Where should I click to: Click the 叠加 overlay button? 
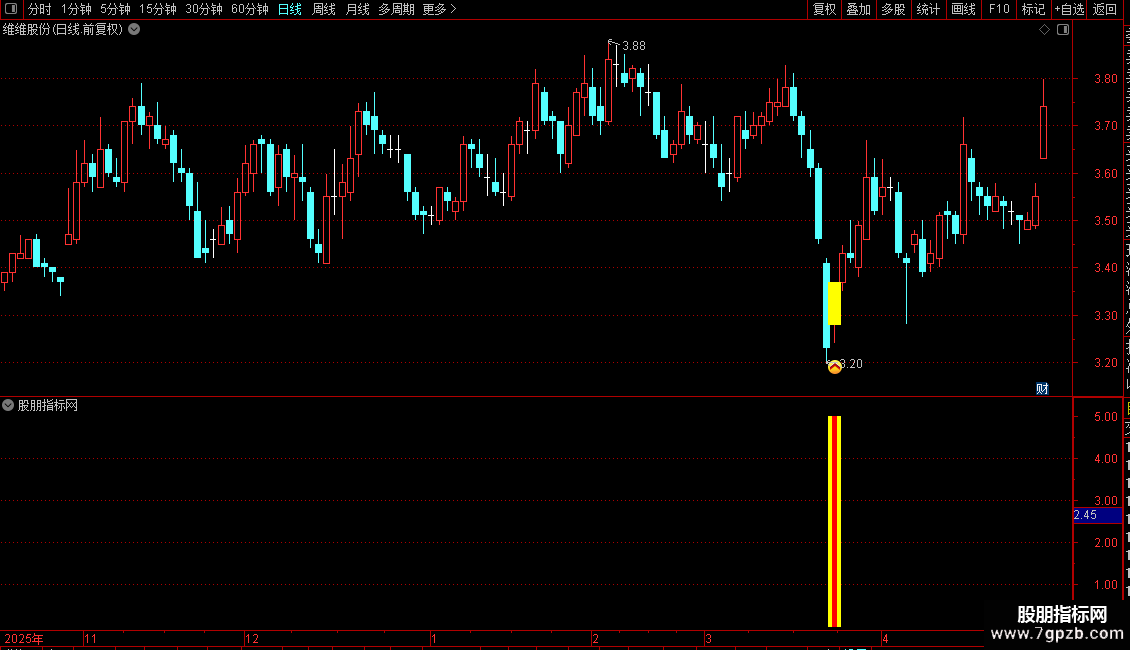pos(858,9)
